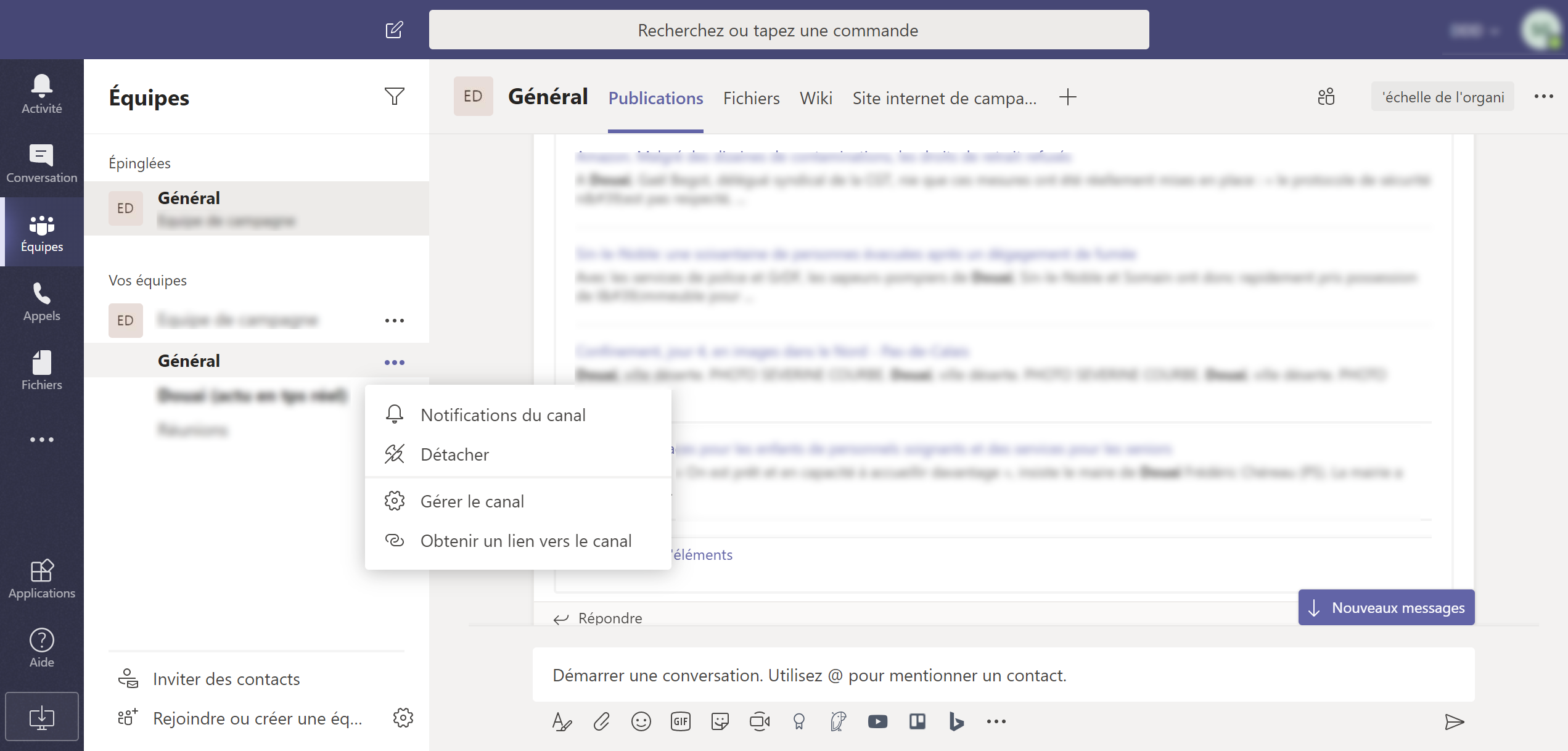The image size is (1568, 751).
Task: Click Nouveaux messages button
Action: point(1386,607)
